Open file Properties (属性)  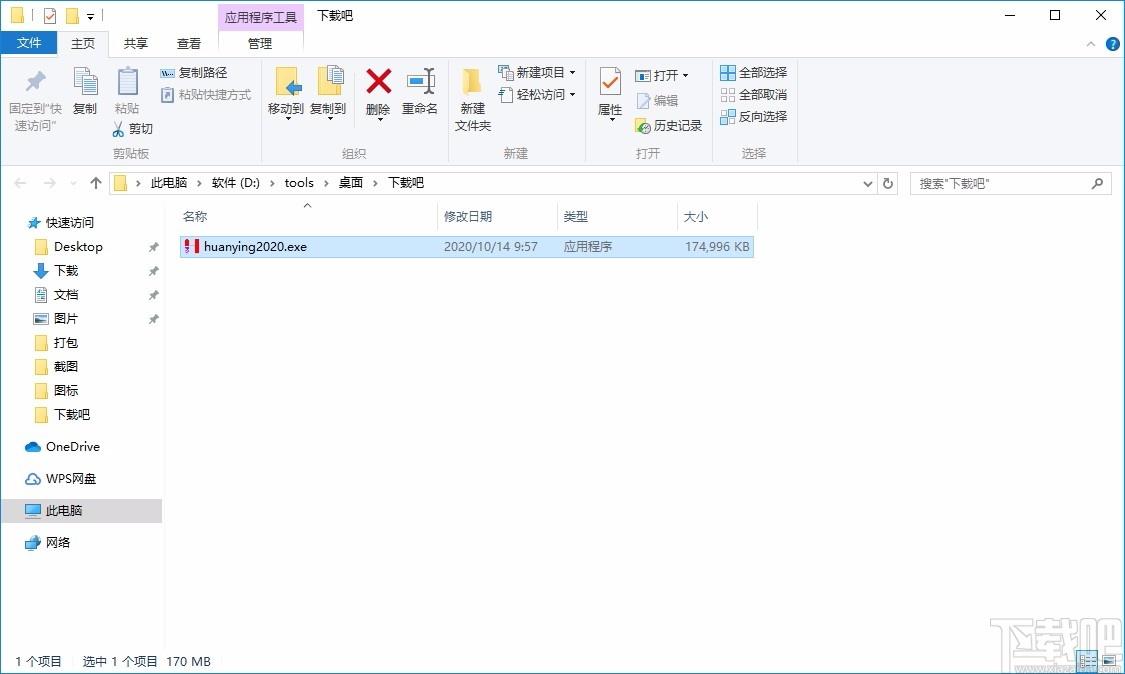pos(610,93)
